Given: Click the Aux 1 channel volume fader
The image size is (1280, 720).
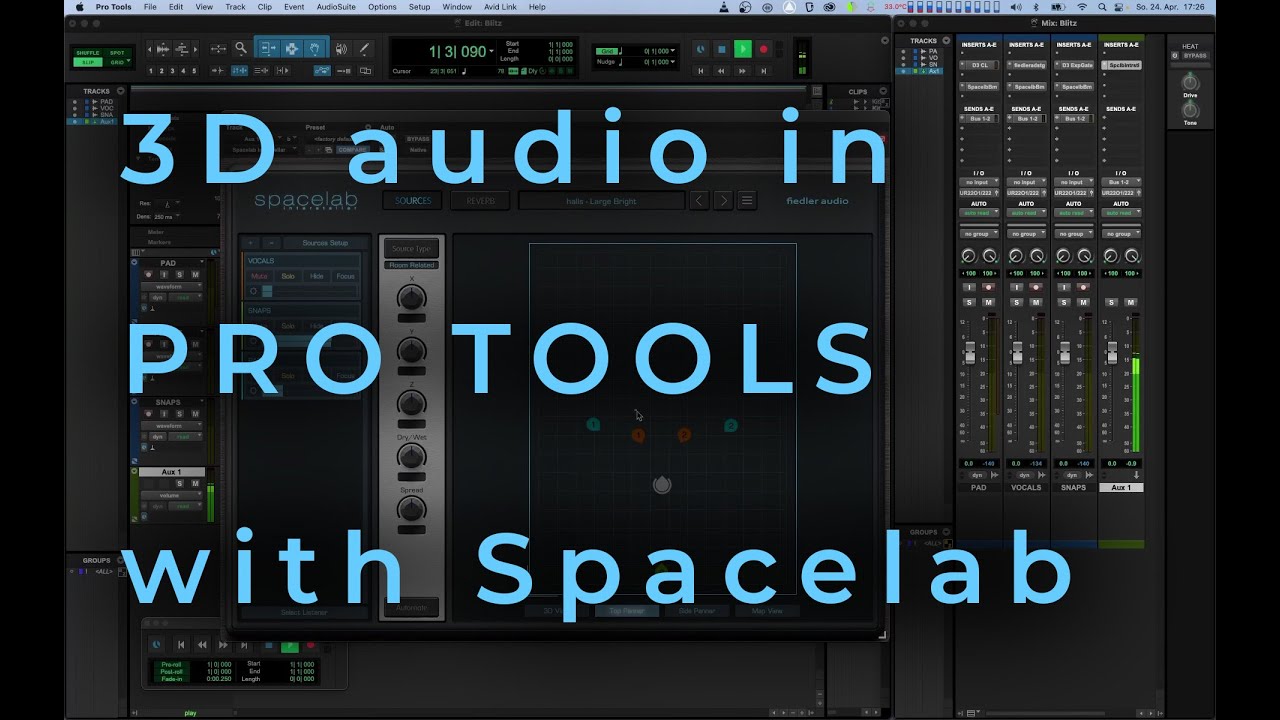Looking at the screenshot, I should tap(1112, 353).
